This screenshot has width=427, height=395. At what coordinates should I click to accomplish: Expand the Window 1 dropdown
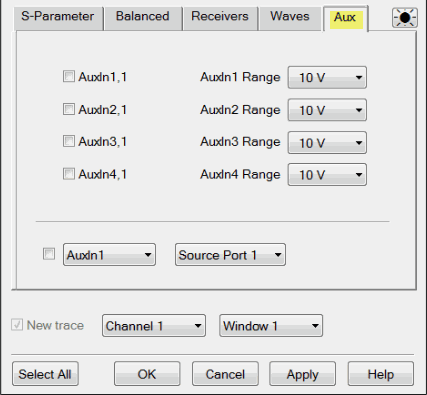coord(271,326)
